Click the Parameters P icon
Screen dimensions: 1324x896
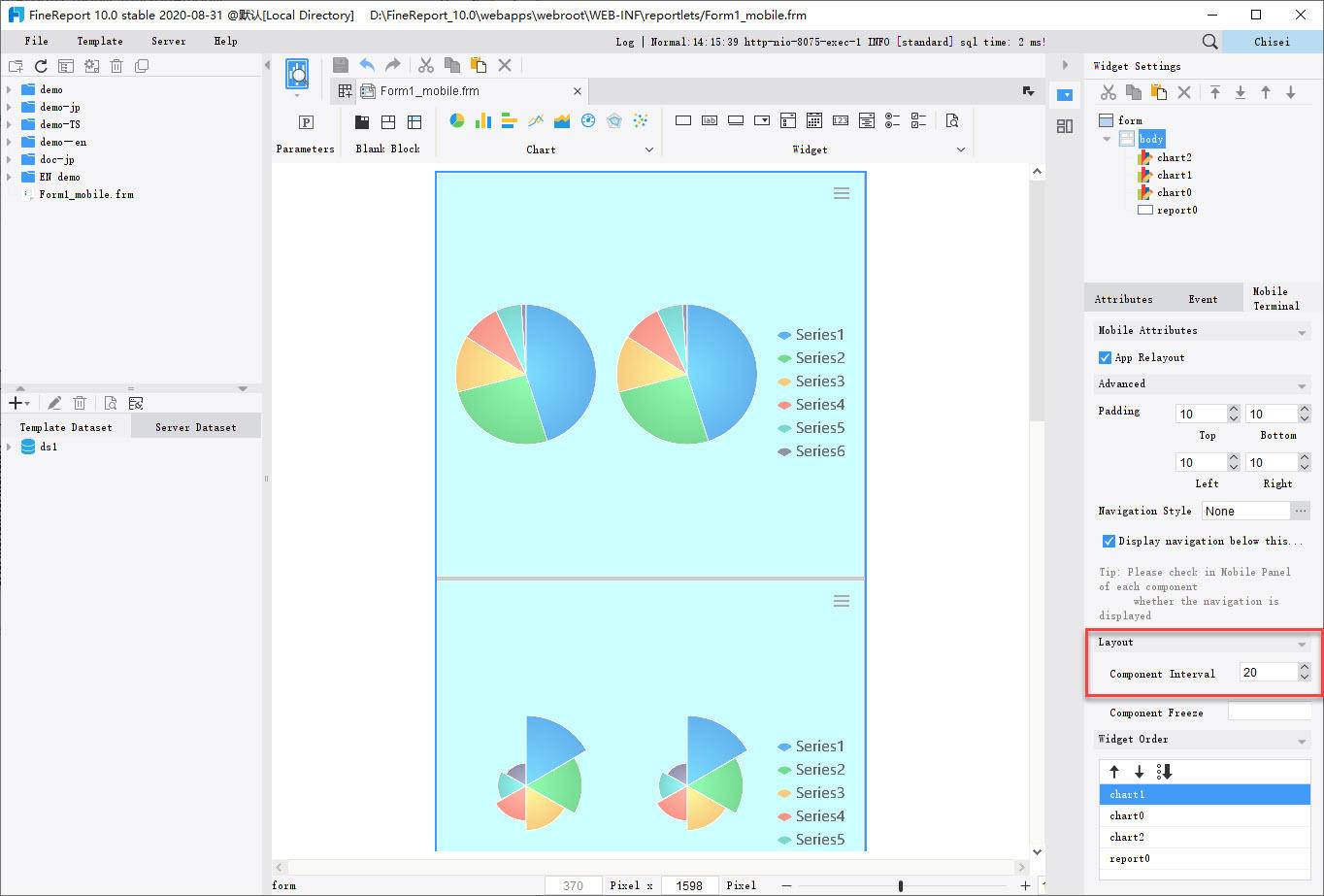coord(306,121)
